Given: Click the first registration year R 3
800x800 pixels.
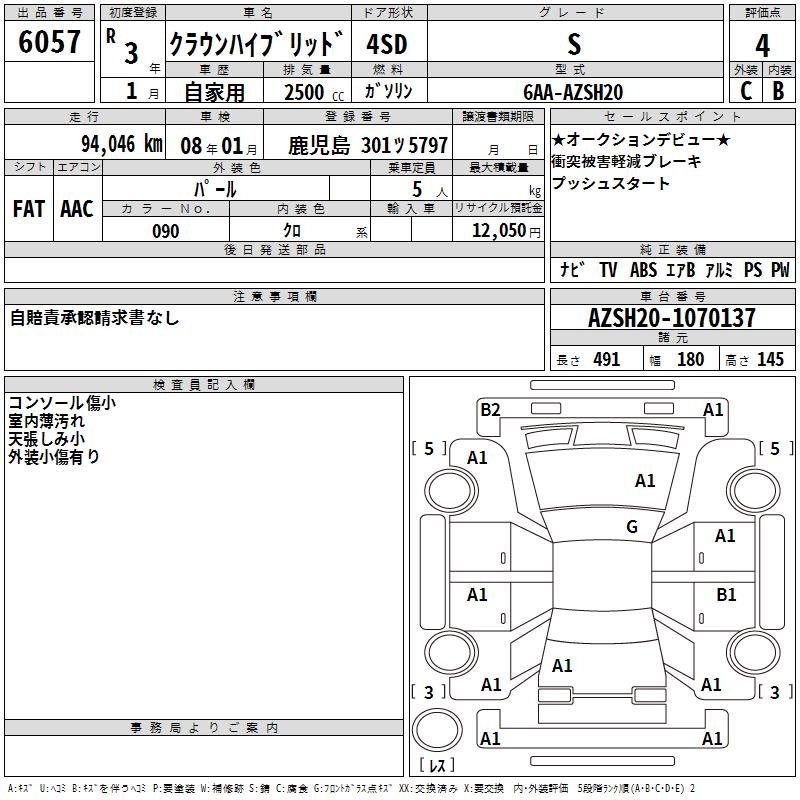Looking at the screenshot, I should click(x=122, y=46).
